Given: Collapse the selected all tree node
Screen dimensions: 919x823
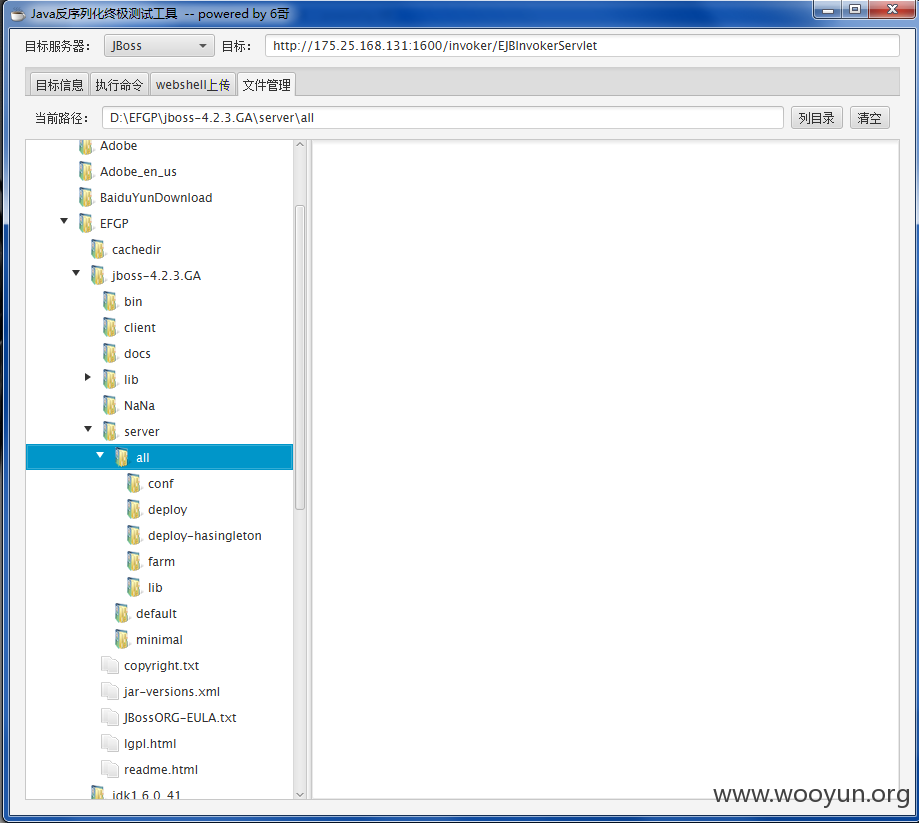Looking at the screenshot, I should [x=100, y=455].
